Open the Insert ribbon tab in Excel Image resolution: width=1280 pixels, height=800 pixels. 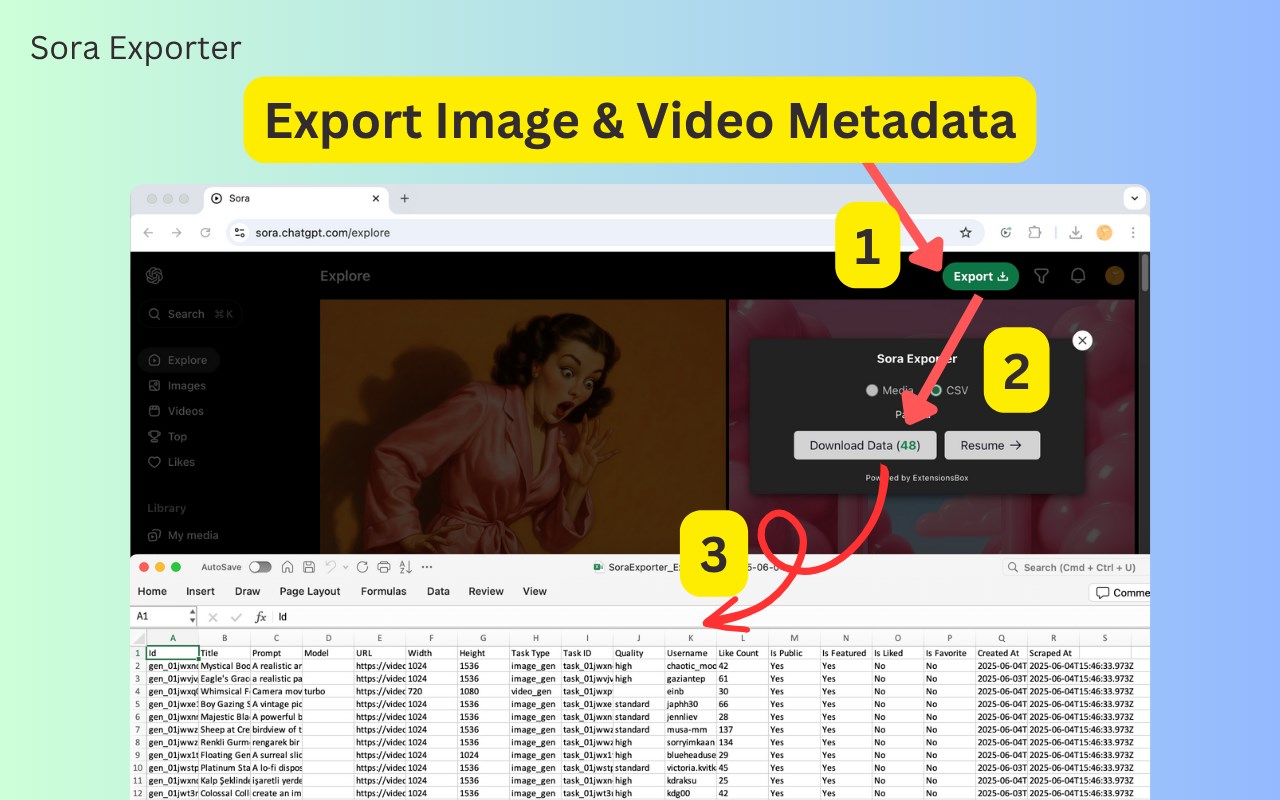[x=200, y=591]
